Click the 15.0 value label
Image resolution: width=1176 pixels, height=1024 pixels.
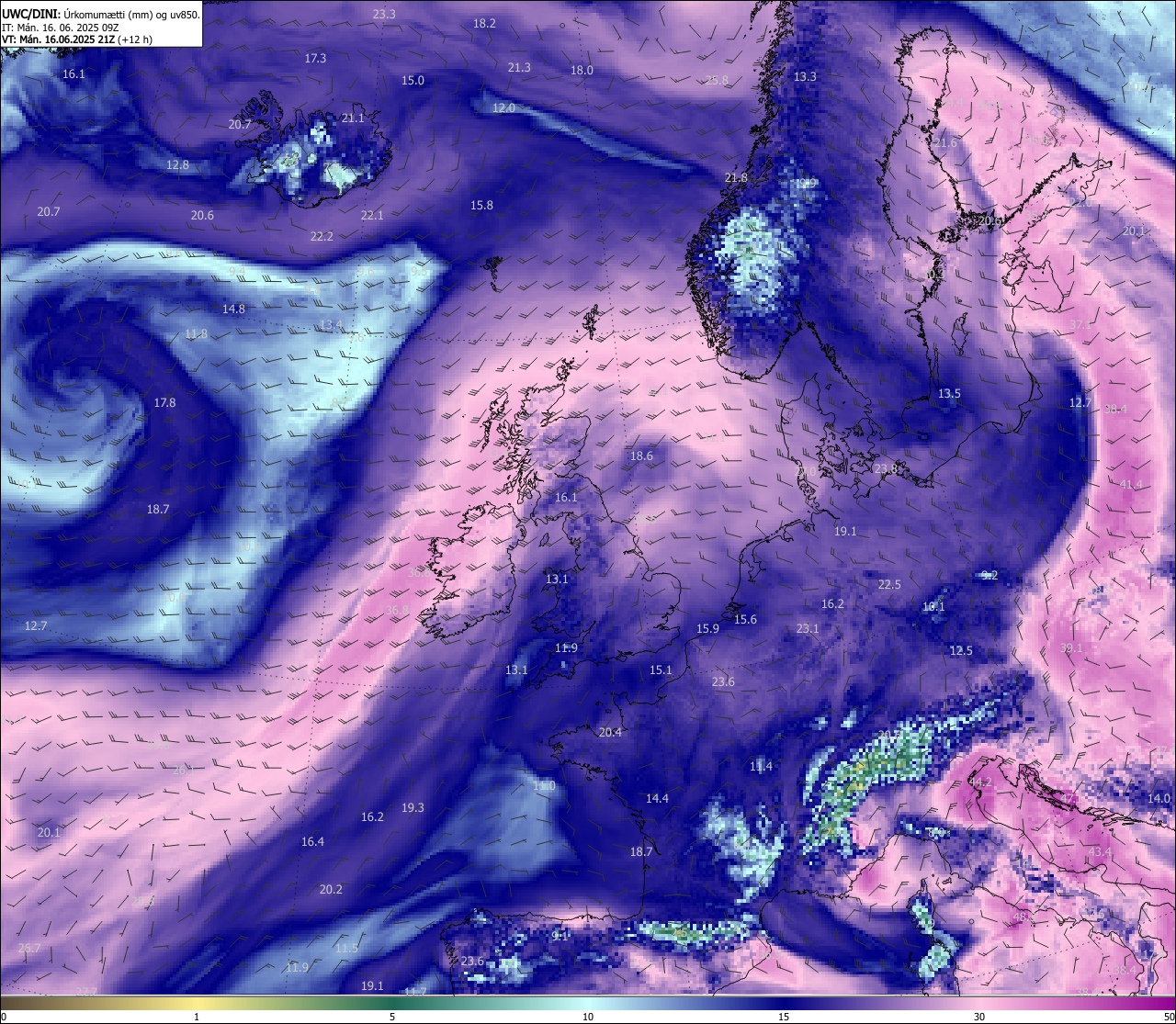point(413,80)
